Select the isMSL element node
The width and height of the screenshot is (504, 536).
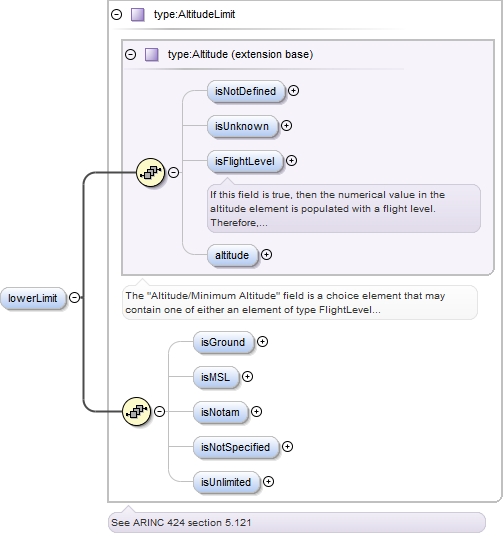click(x=216, y=377)
